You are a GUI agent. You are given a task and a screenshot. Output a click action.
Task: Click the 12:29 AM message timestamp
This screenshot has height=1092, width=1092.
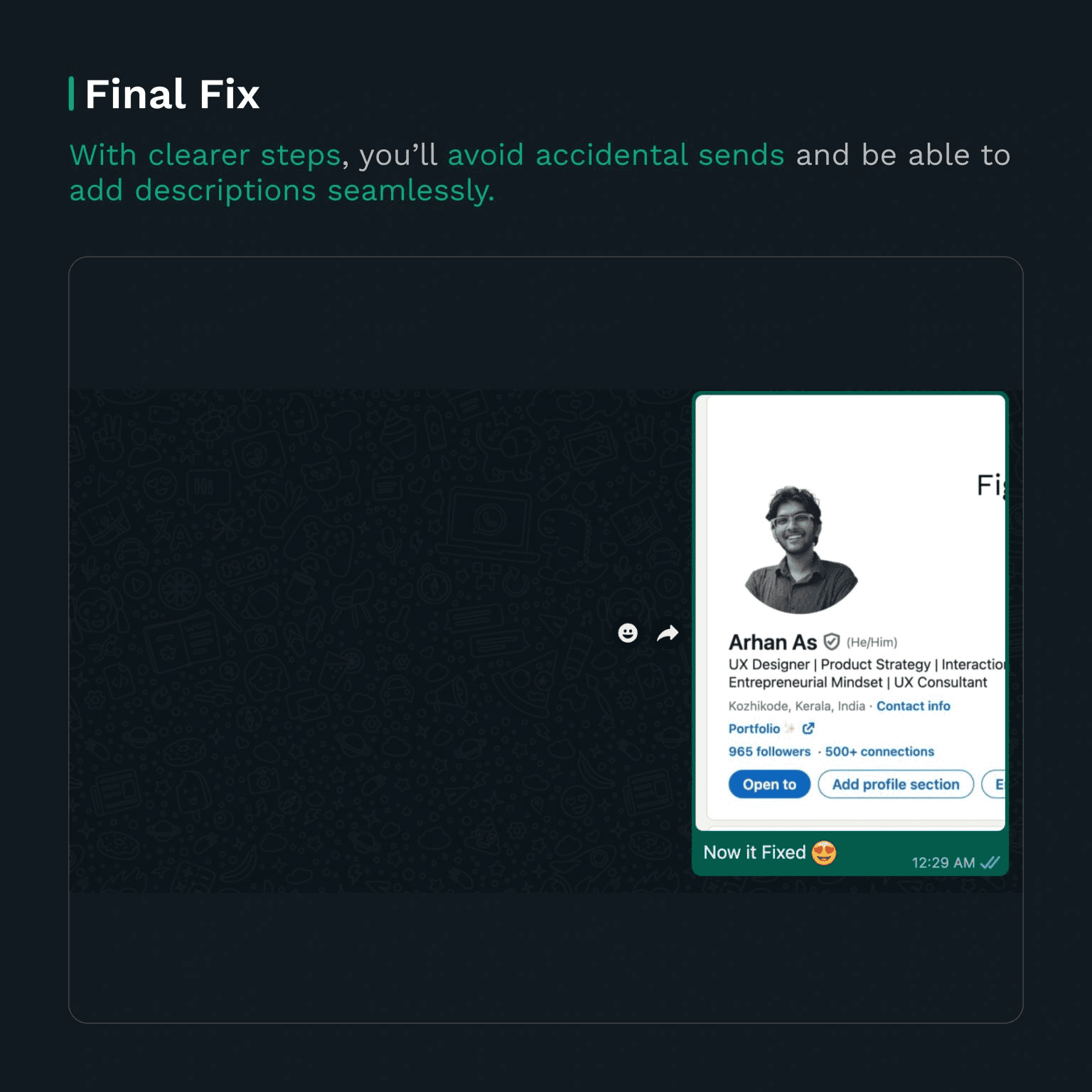tap(943, 862)
